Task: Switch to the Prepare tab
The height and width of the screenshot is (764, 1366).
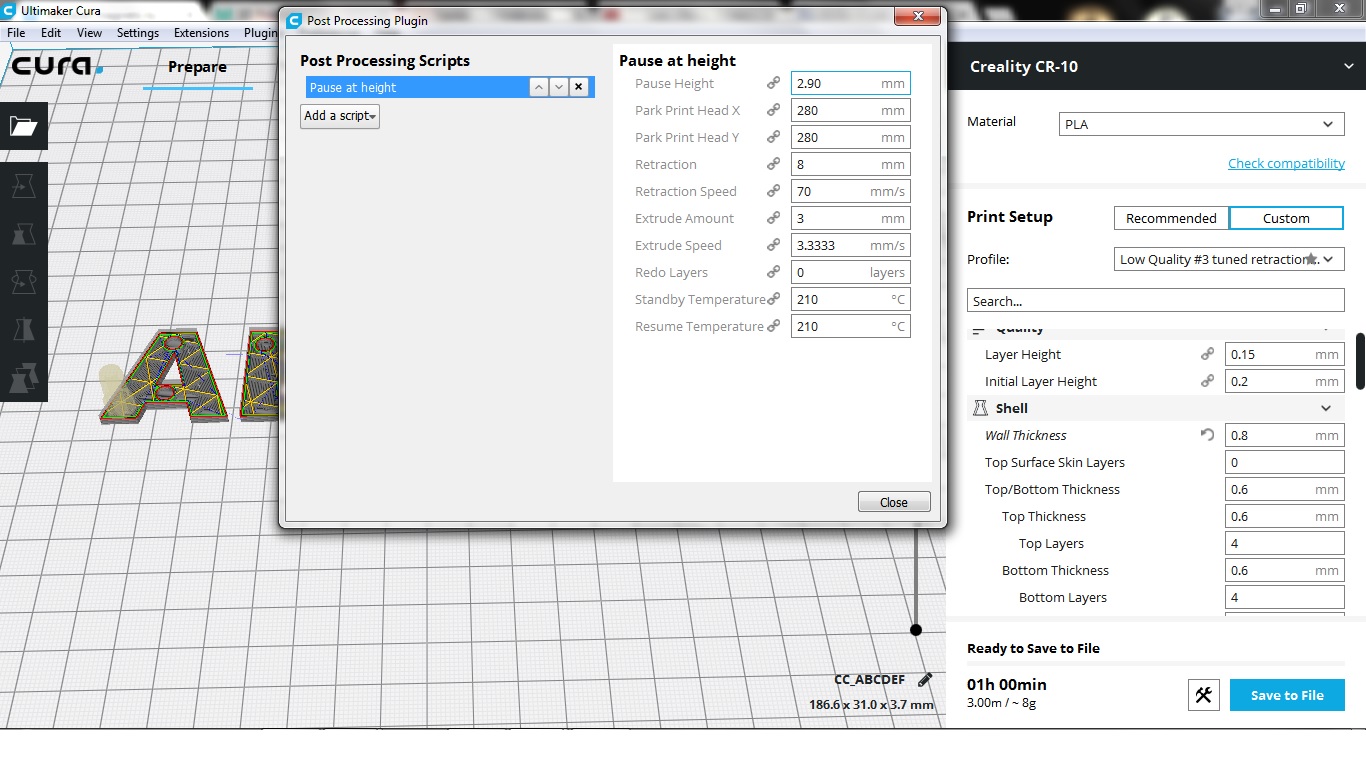Action: (x=197, y=67)
